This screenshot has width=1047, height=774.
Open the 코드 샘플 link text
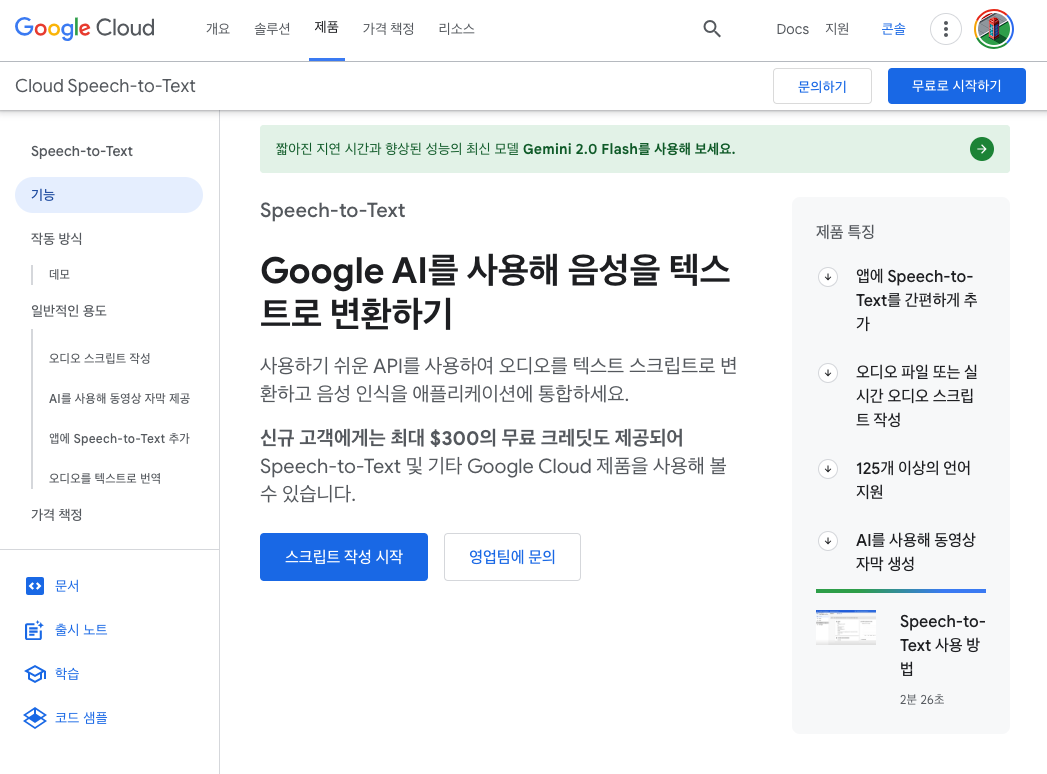click(x=81, y=718)
